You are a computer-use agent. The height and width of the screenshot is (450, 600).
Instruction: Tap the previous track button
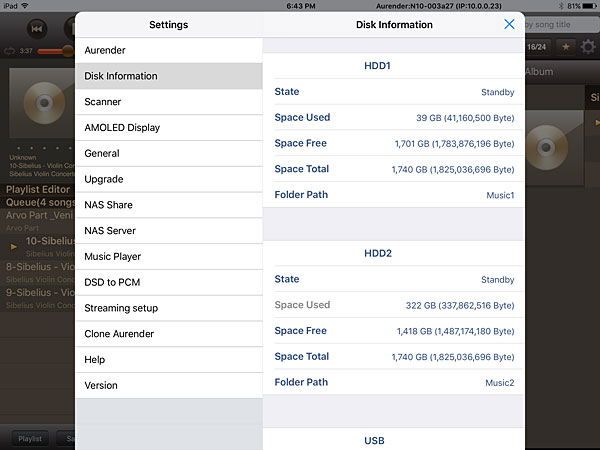click(37, 29)
